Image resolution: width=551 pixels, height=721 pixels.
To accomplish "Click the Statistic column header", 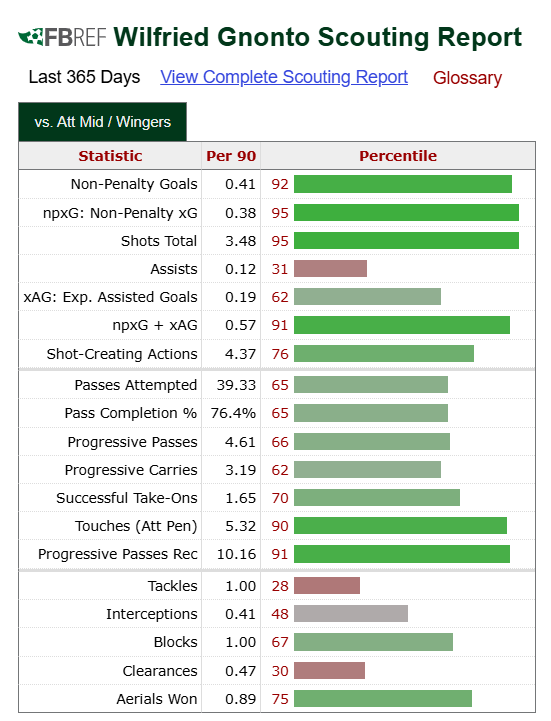I will point(110,156).
